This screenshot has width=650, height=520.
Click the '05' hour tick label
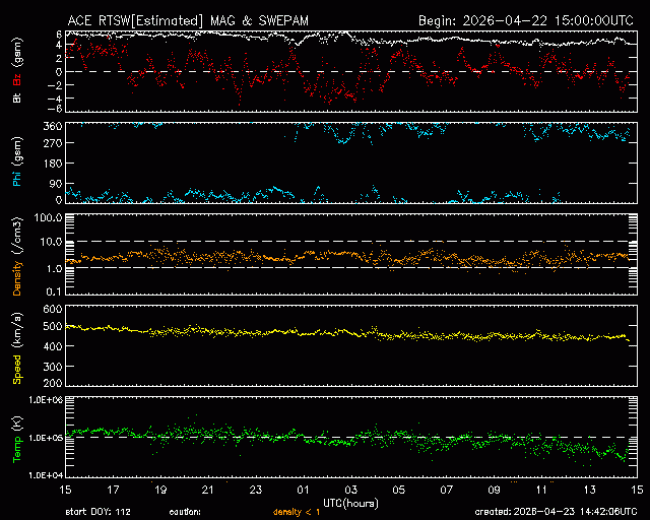pos(398,490)
